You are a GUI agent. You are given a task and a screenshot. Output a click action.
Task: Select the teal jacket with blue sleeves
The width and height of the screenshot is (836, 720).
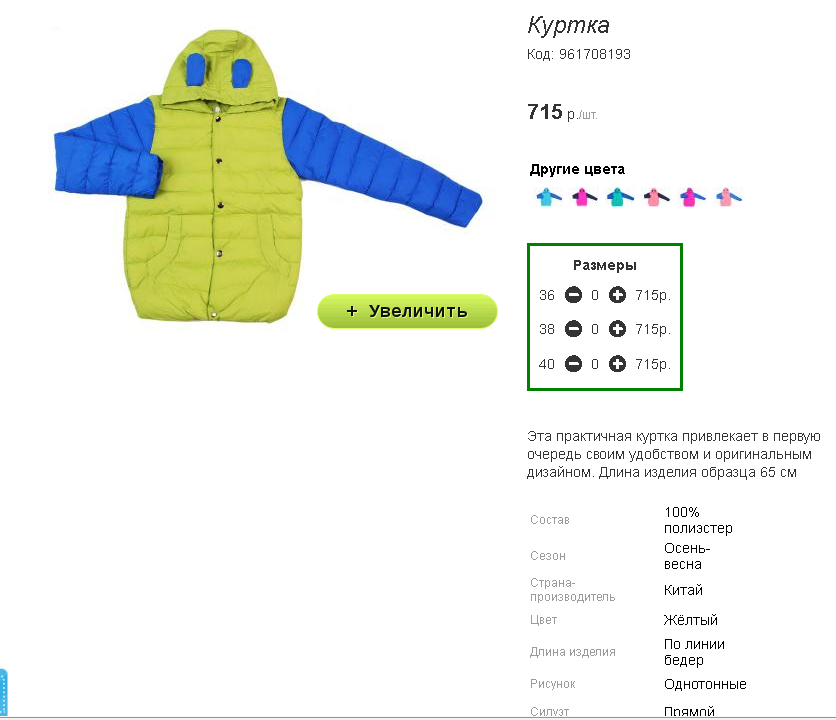click(620, 197)
